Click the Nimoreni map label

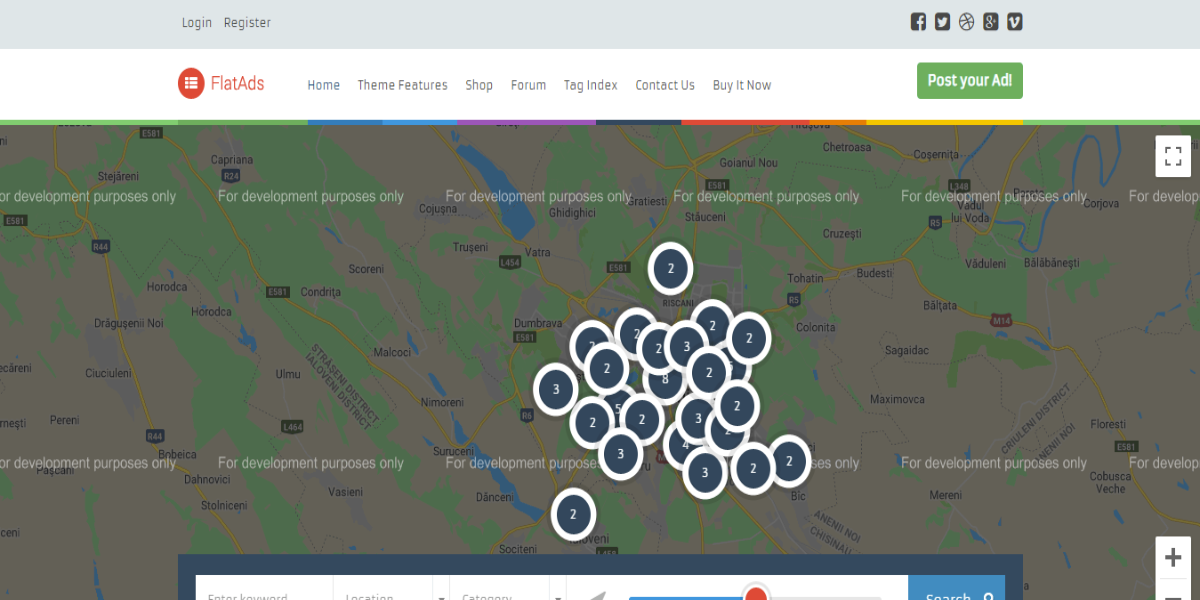442,402
